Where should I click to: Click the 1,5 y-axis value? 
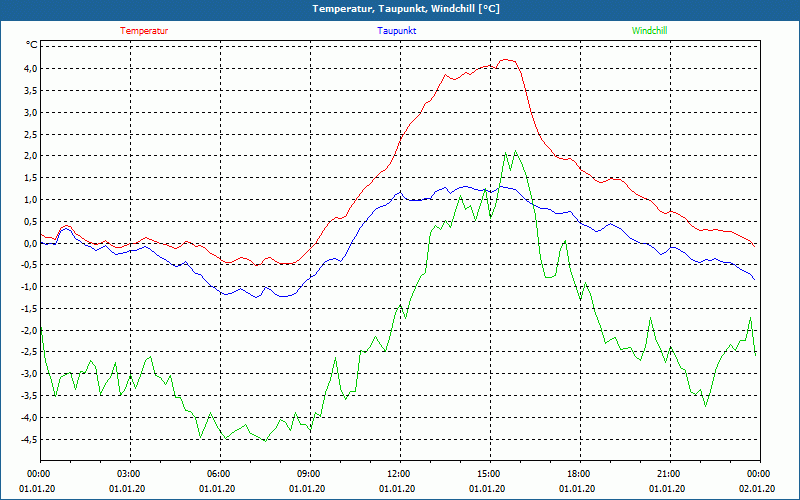click(x=31, y=178)
